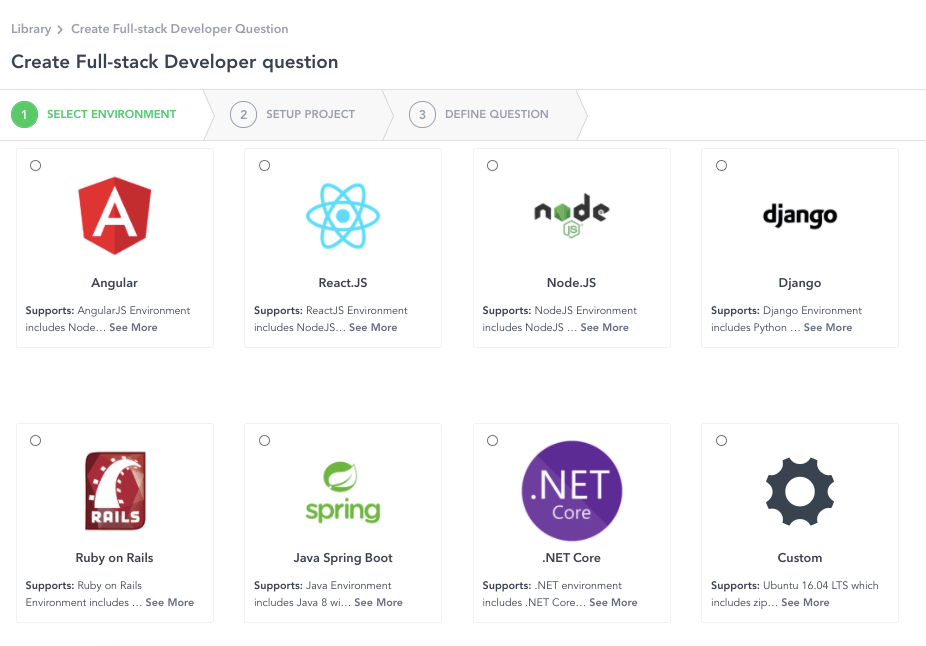
Task: Expand See More in Angular card
Action: (x=133, y=327)
